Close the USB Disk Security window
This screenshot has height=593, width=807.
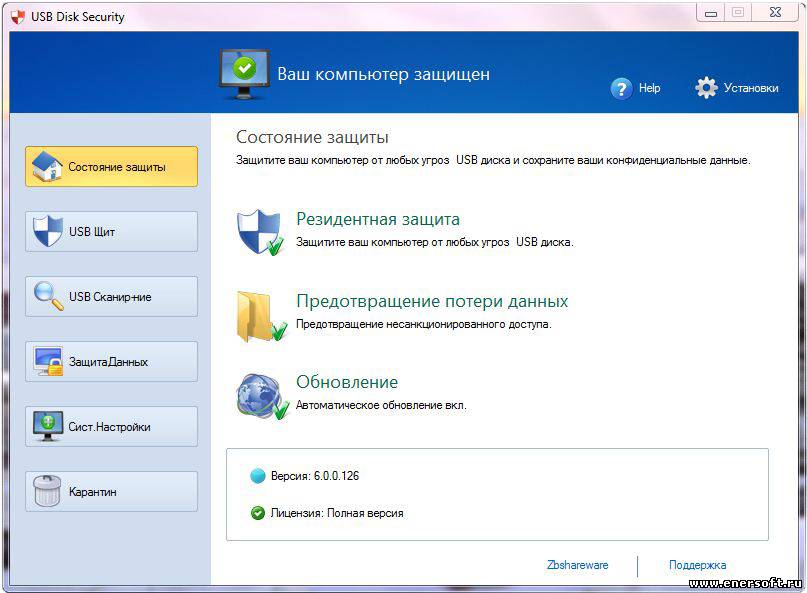pos(775,13)
